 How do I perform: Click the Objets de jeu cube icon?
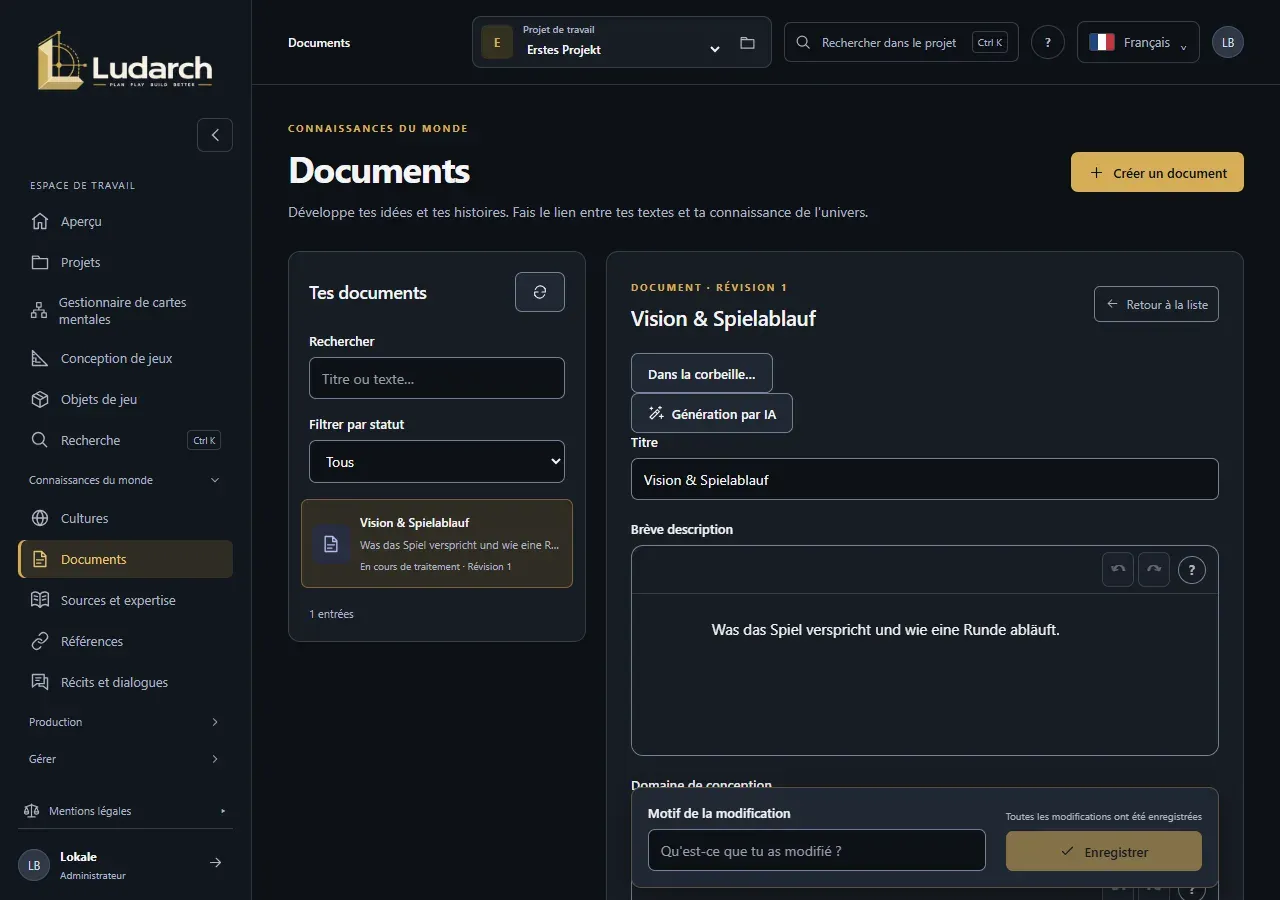click(40, 399)
